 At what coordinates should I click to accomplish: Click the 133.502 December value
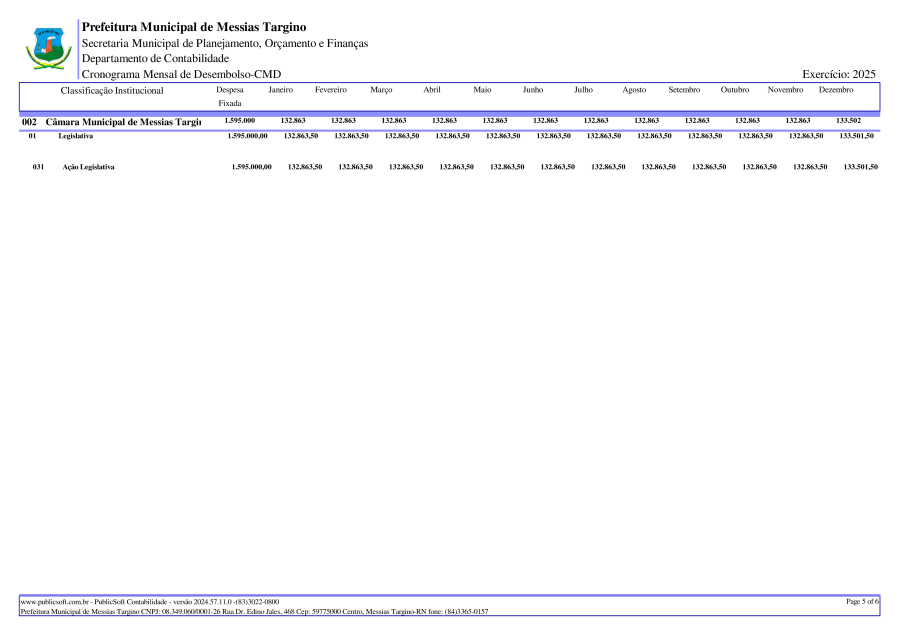point(848,121)
